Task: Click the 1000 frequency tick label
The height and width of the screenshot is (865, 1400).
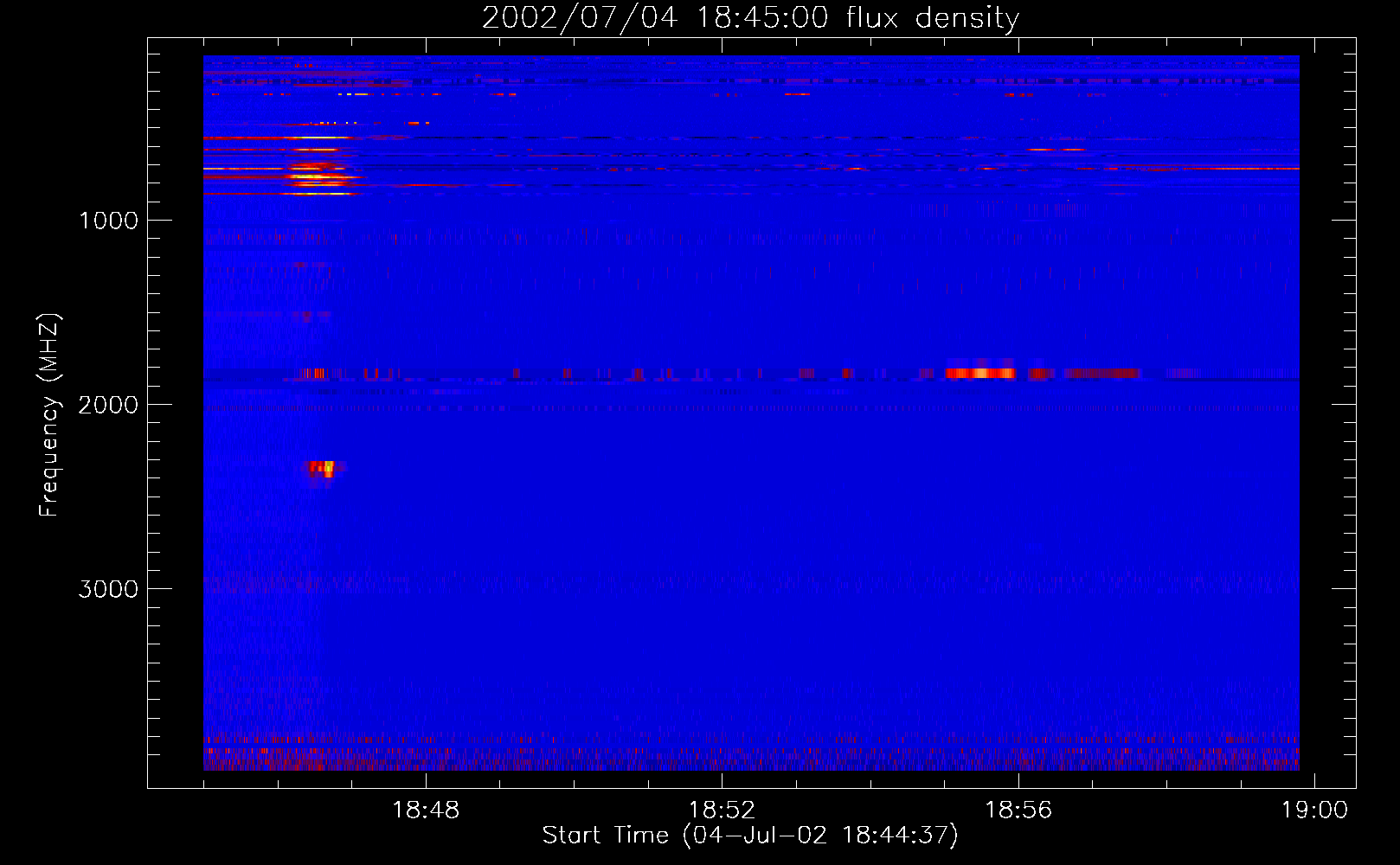Action: [x=108, y=221]
